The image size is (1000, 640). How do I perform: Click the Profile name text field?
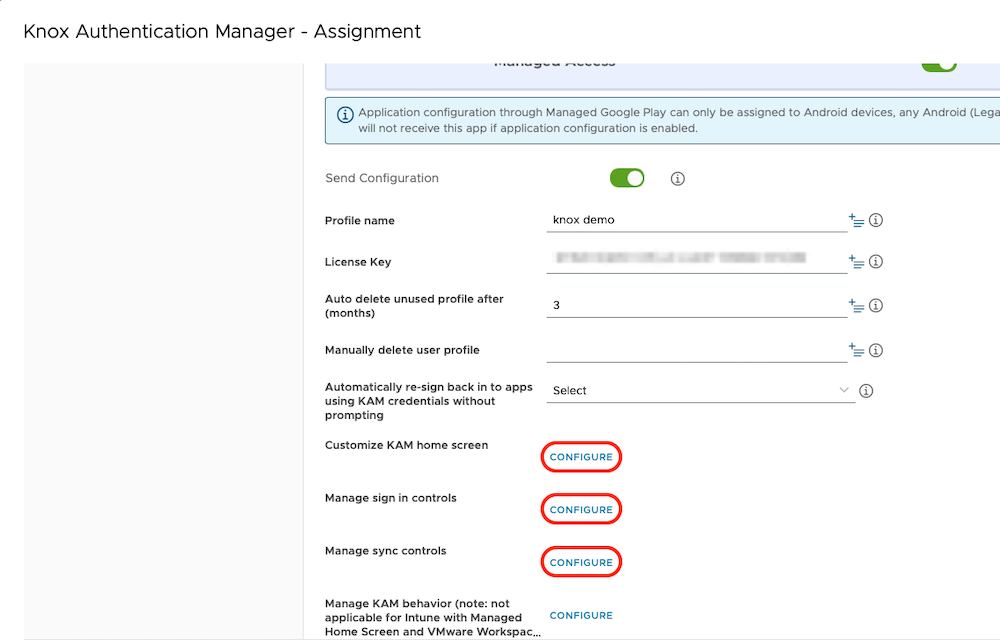696,220
